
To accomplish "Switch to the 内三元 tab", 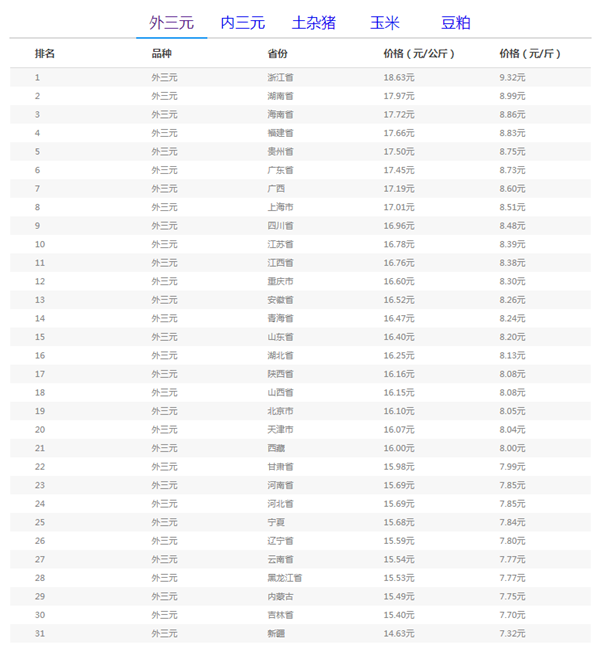I will click(x=243, y=22).
